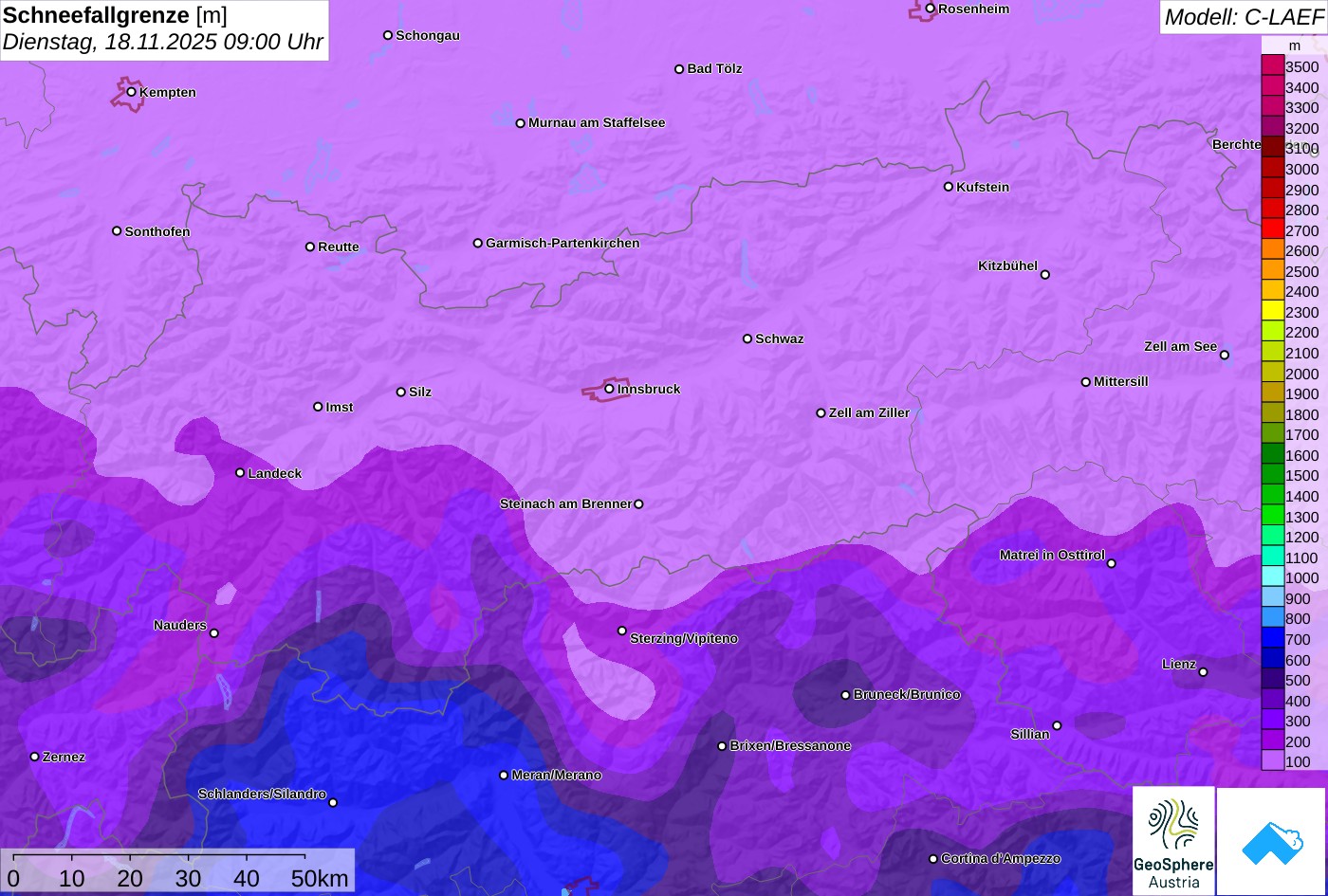Select the 3000 legend value
1328x896 pixels.
click(1301, 170)
